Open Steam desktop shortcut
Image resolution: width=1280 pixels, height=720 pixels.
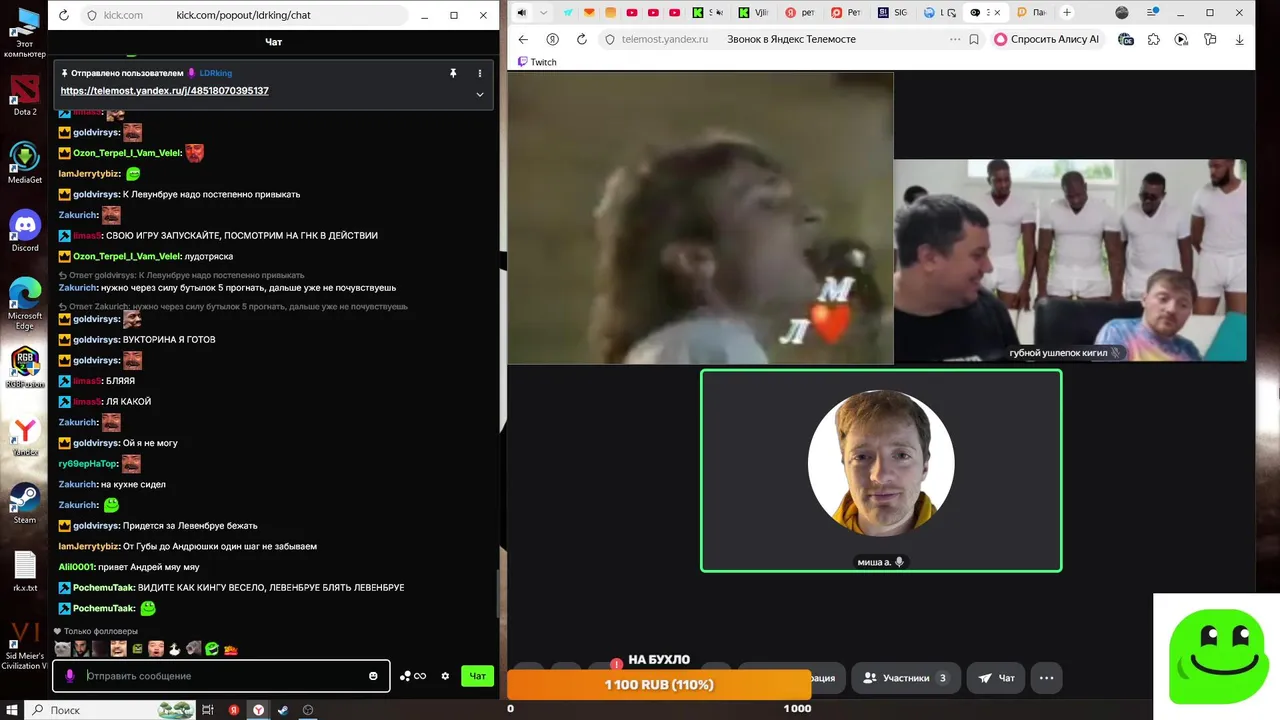(25, 503)
